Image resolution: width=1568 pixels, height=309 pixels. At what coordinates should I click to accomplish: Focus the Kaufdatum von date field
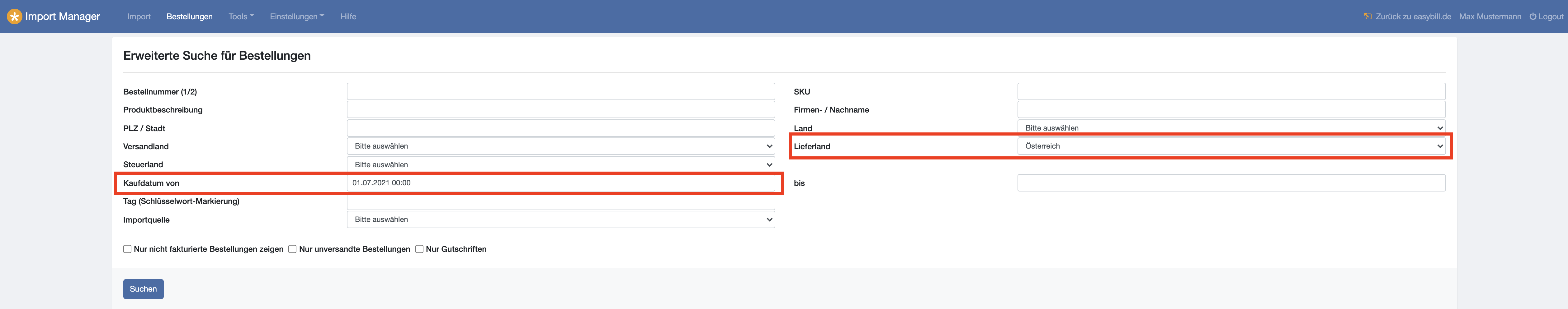click(x=560, y=182)
